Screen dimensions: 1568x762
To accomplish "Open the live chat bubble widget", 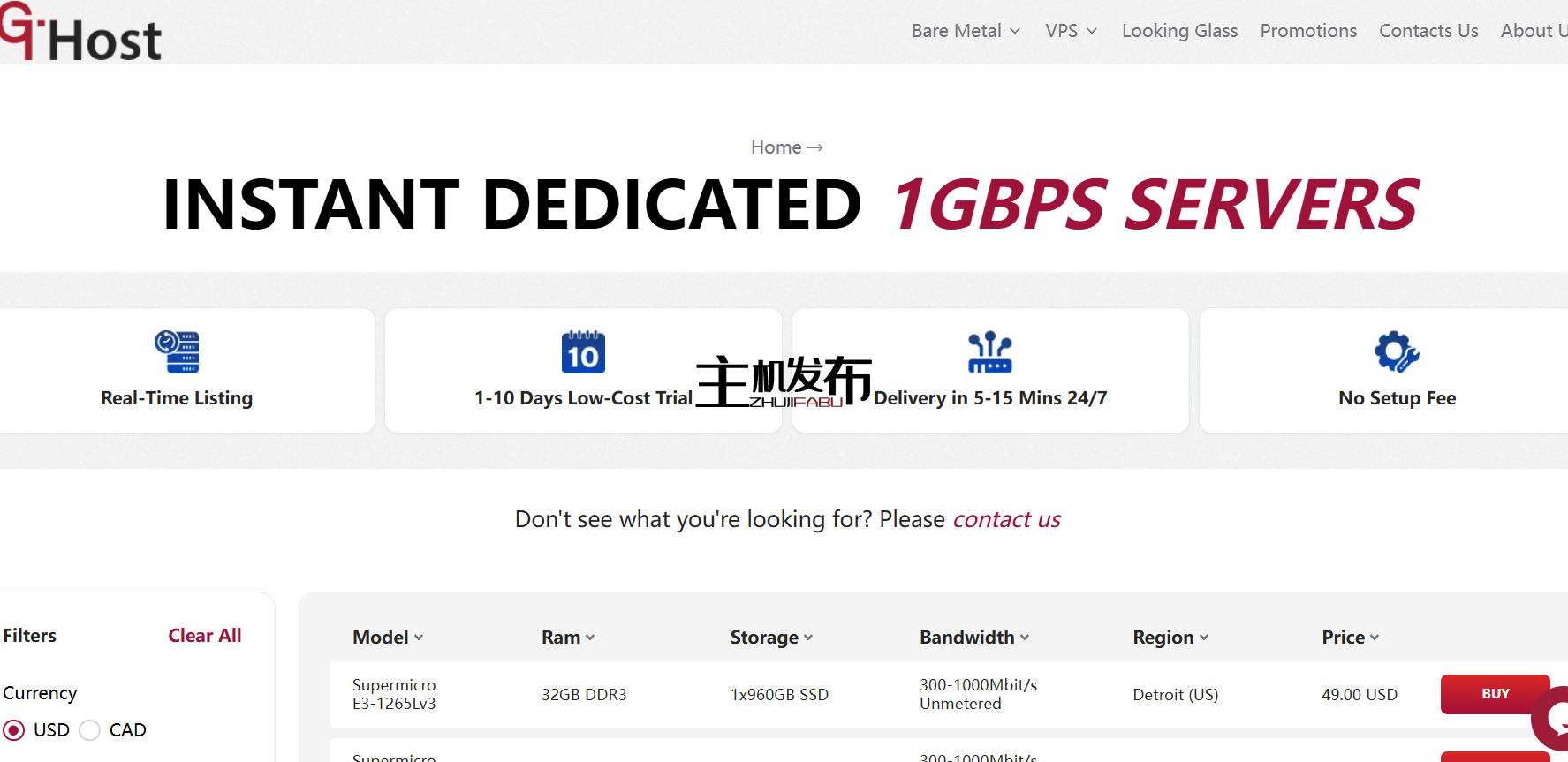I will 1552,717.
